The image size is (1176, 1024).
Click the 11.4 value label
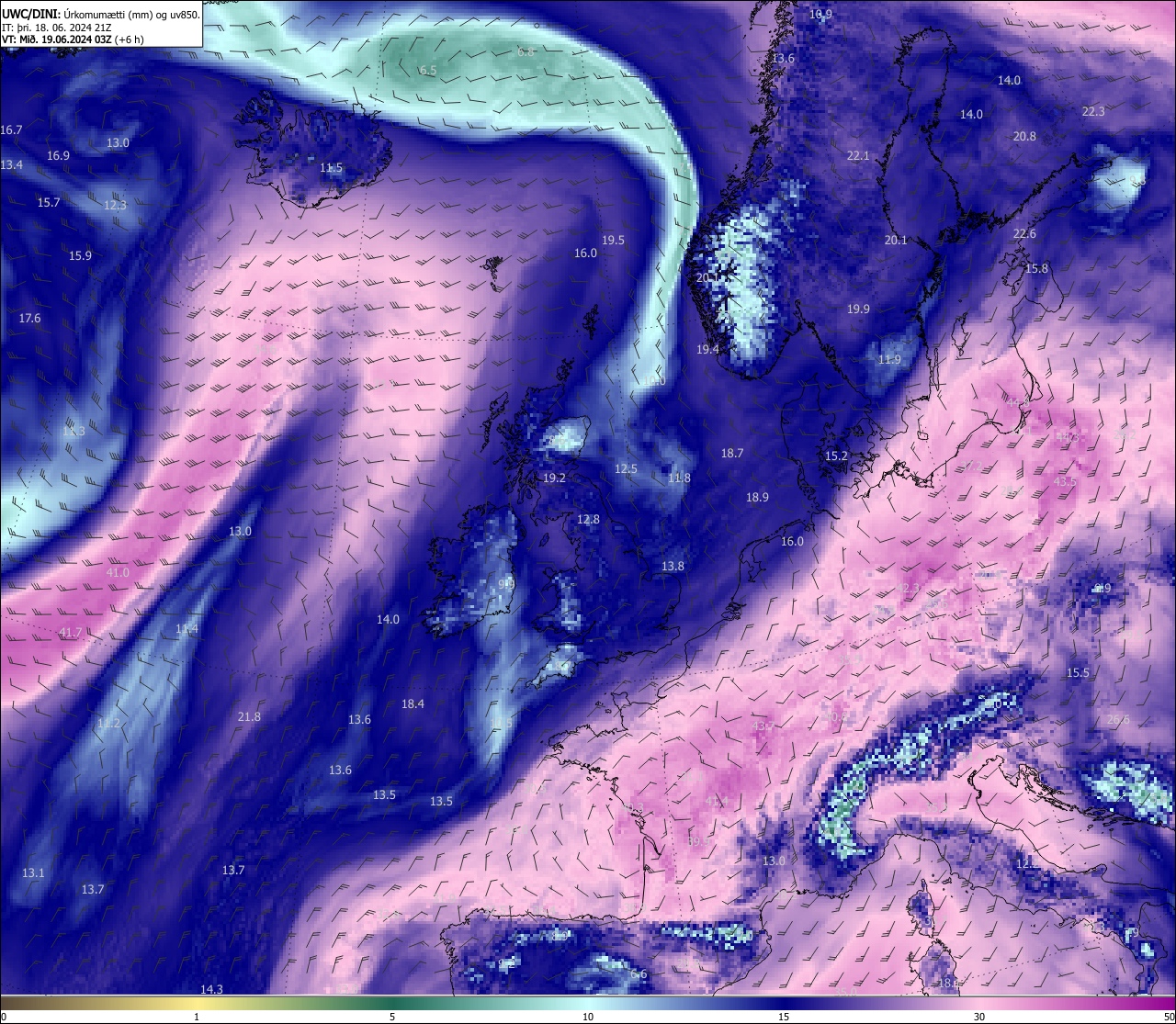[187, 628]
